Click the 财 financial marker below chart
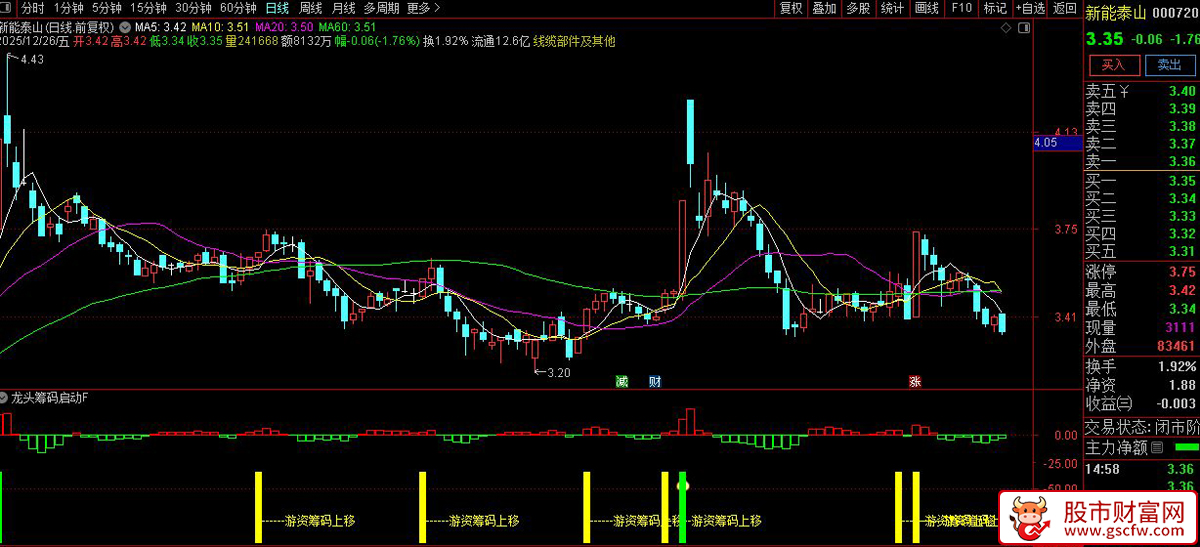This screenshot has height=547, width=1200. [655, 381]
